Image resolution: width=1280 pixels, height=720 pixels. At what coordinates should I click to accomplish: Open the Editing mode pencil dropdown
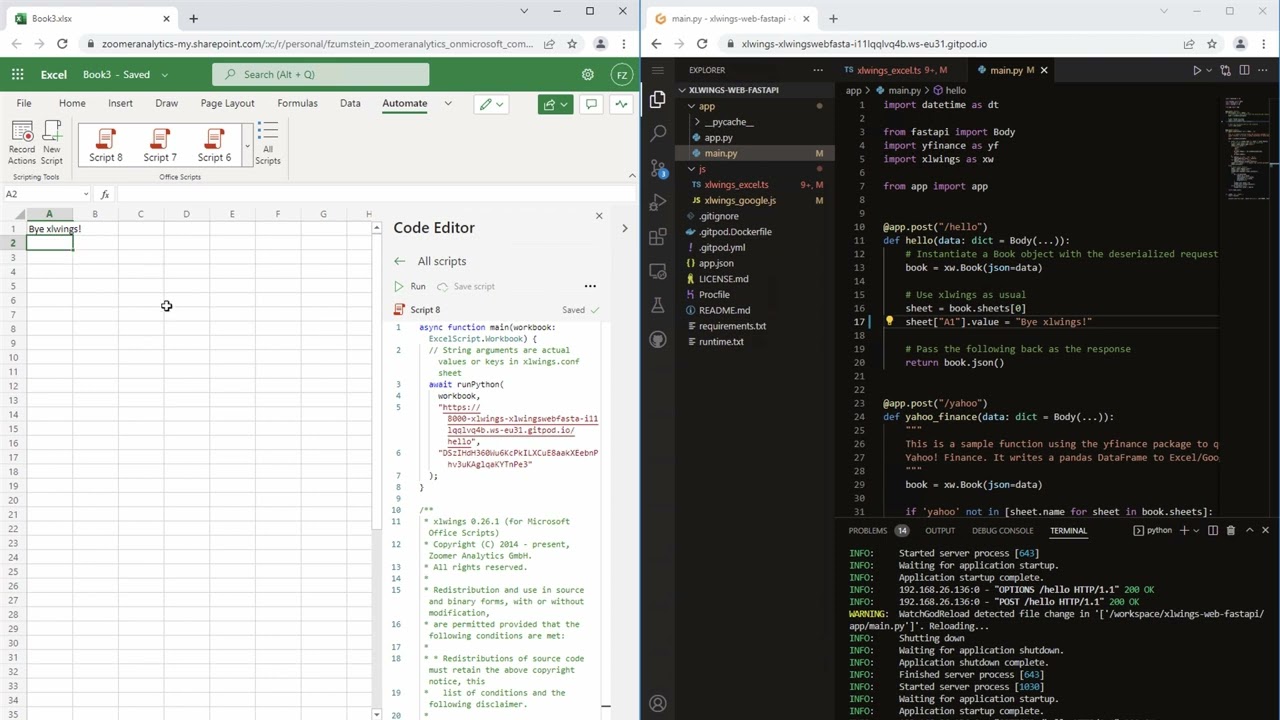491,104
